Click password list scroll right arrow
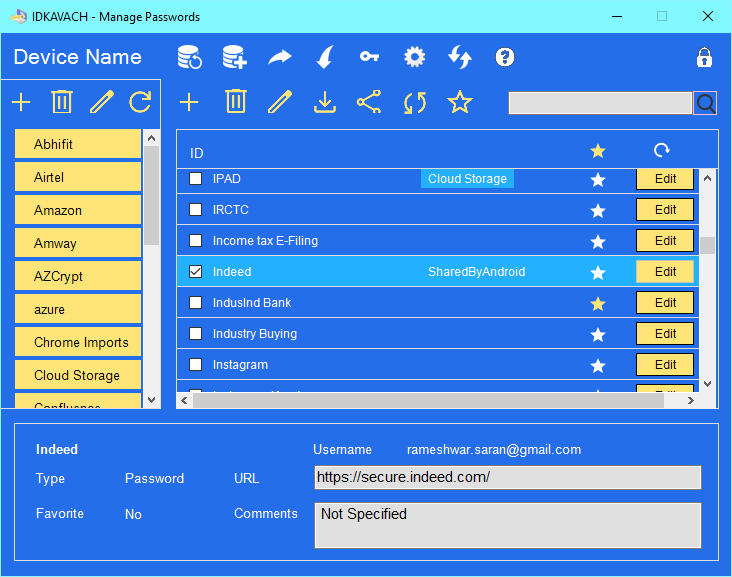Viewport: 732px width, 577px height. (690, 401)
